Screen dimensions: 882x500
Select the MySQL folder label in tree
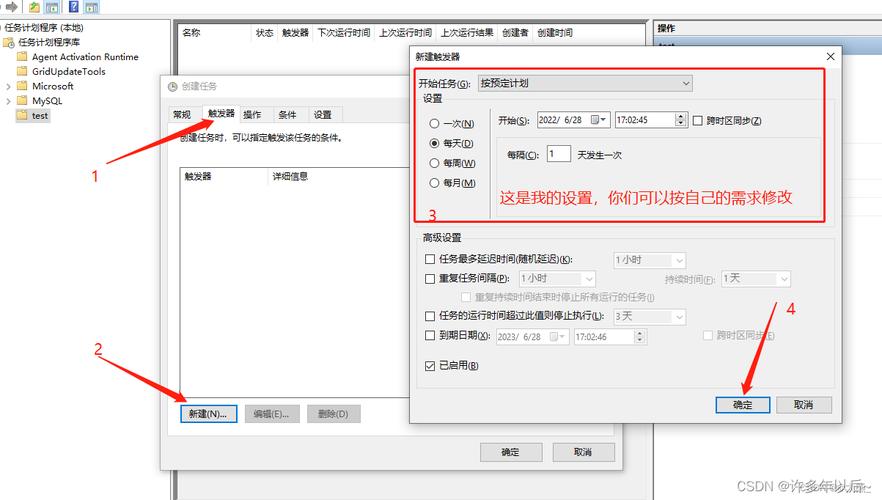[47, 101]
